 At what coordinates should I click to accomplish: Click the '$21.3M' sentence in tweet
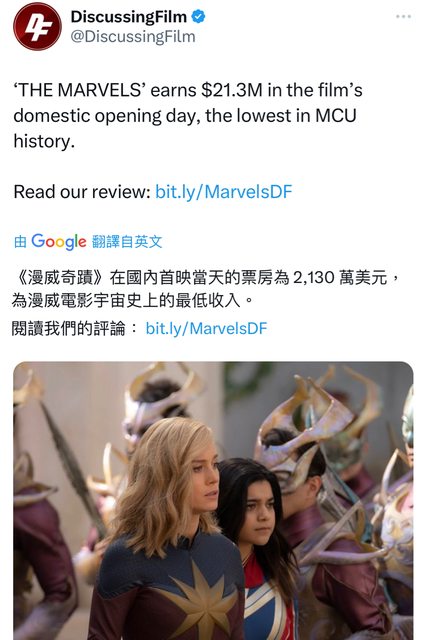coord(188,116)
